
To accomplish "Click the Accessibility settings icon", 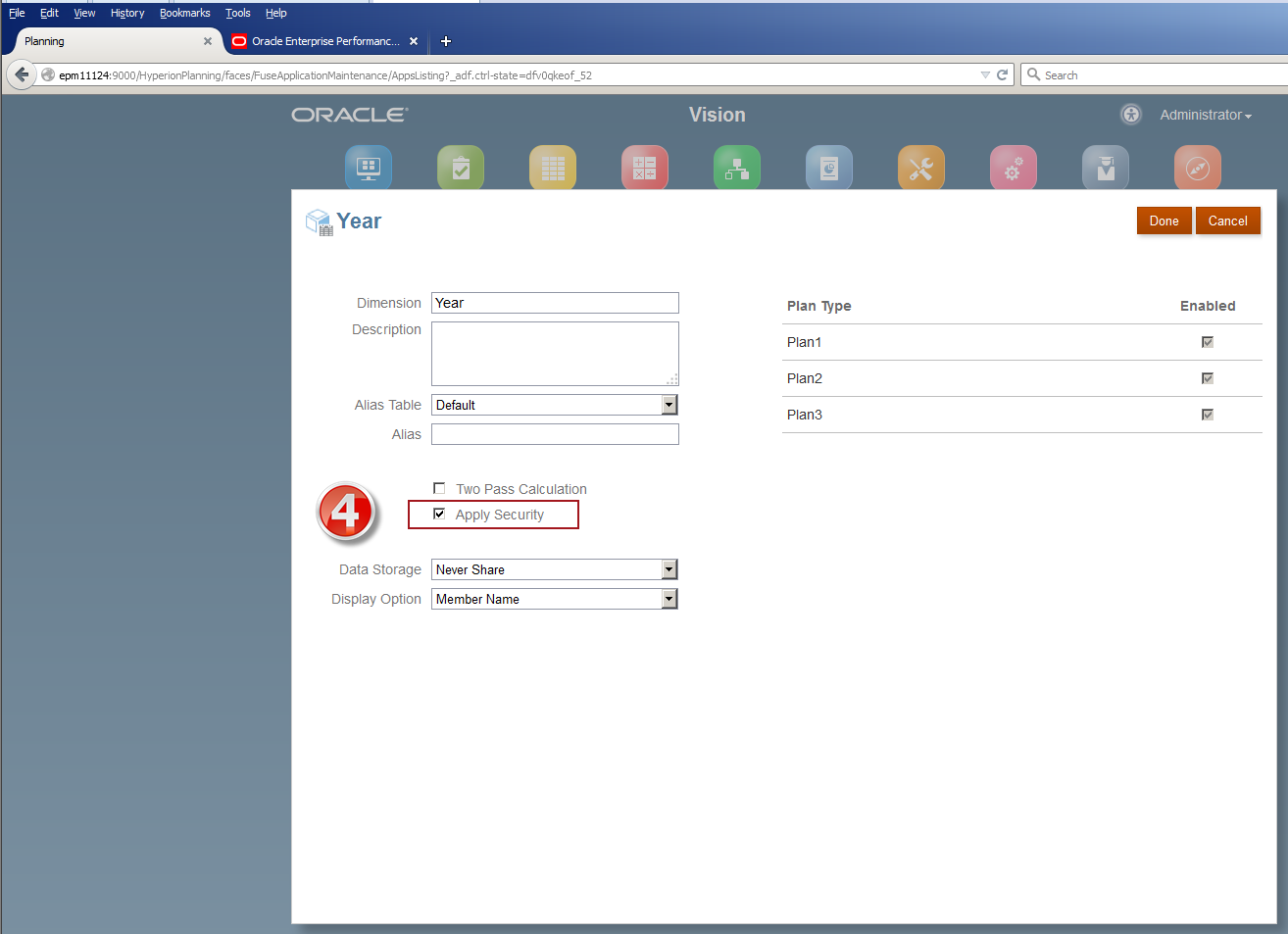I will tap(1131, 115).
